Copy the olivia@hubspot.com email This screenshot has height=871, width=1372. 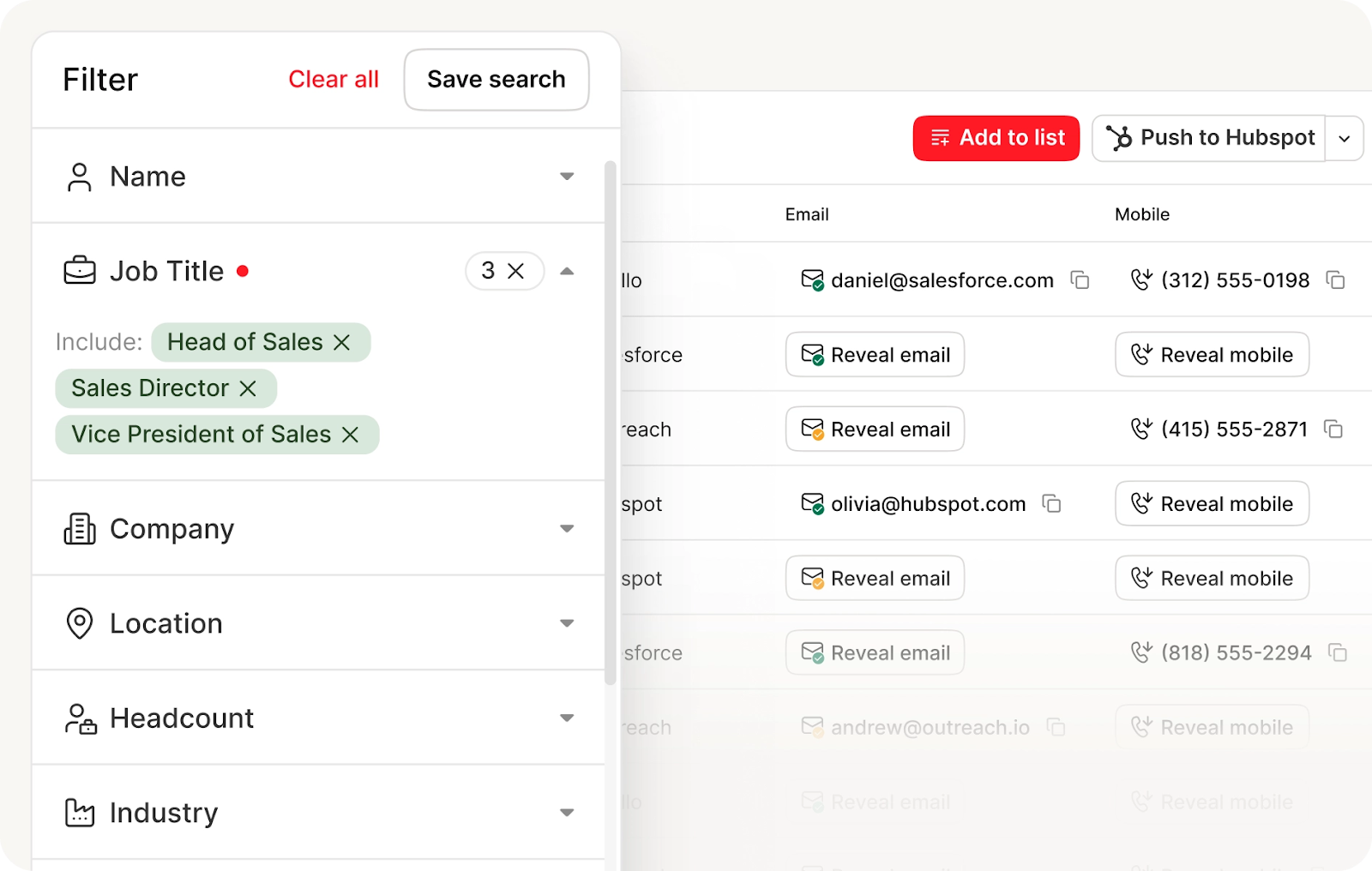point(1052,504)
